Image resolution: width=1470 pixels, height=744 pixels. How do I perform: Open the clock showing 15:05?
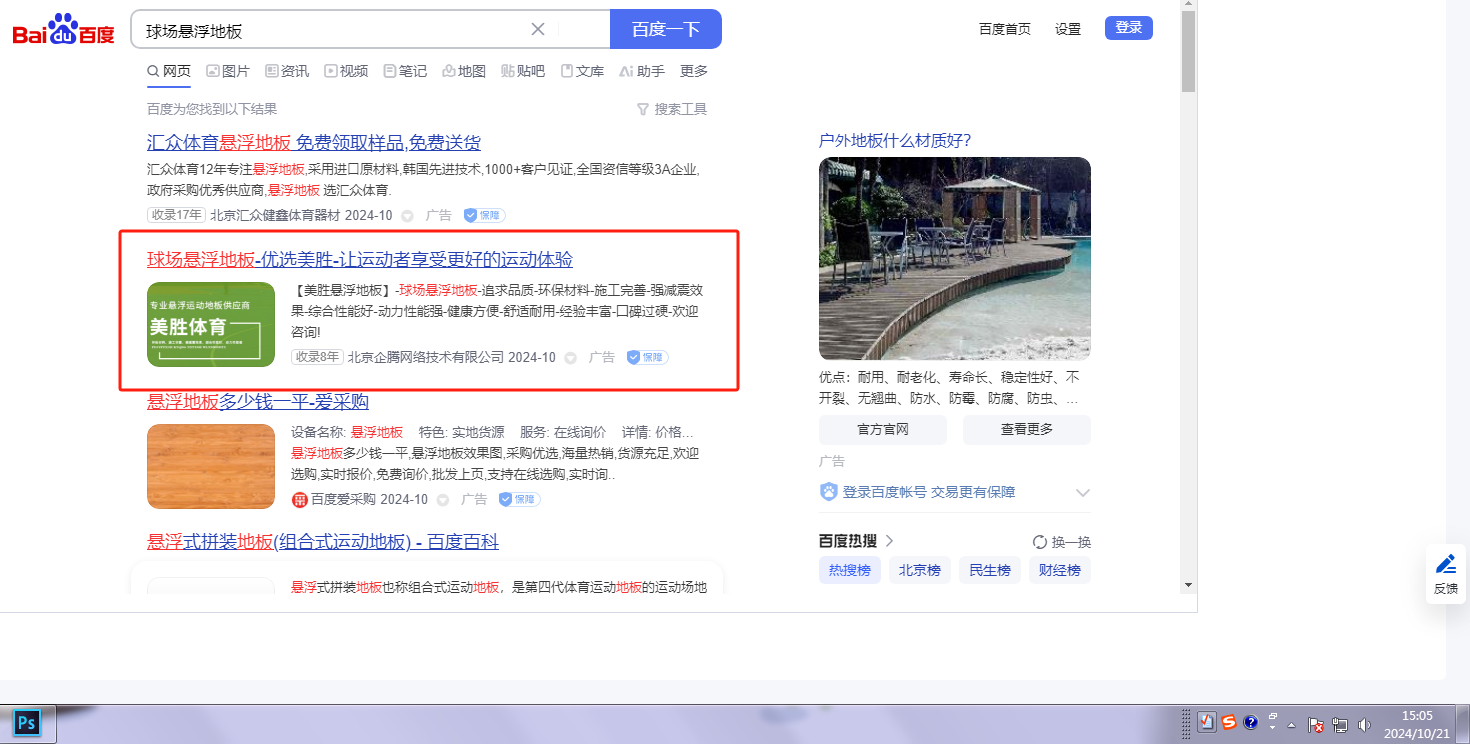(1417, 724)
